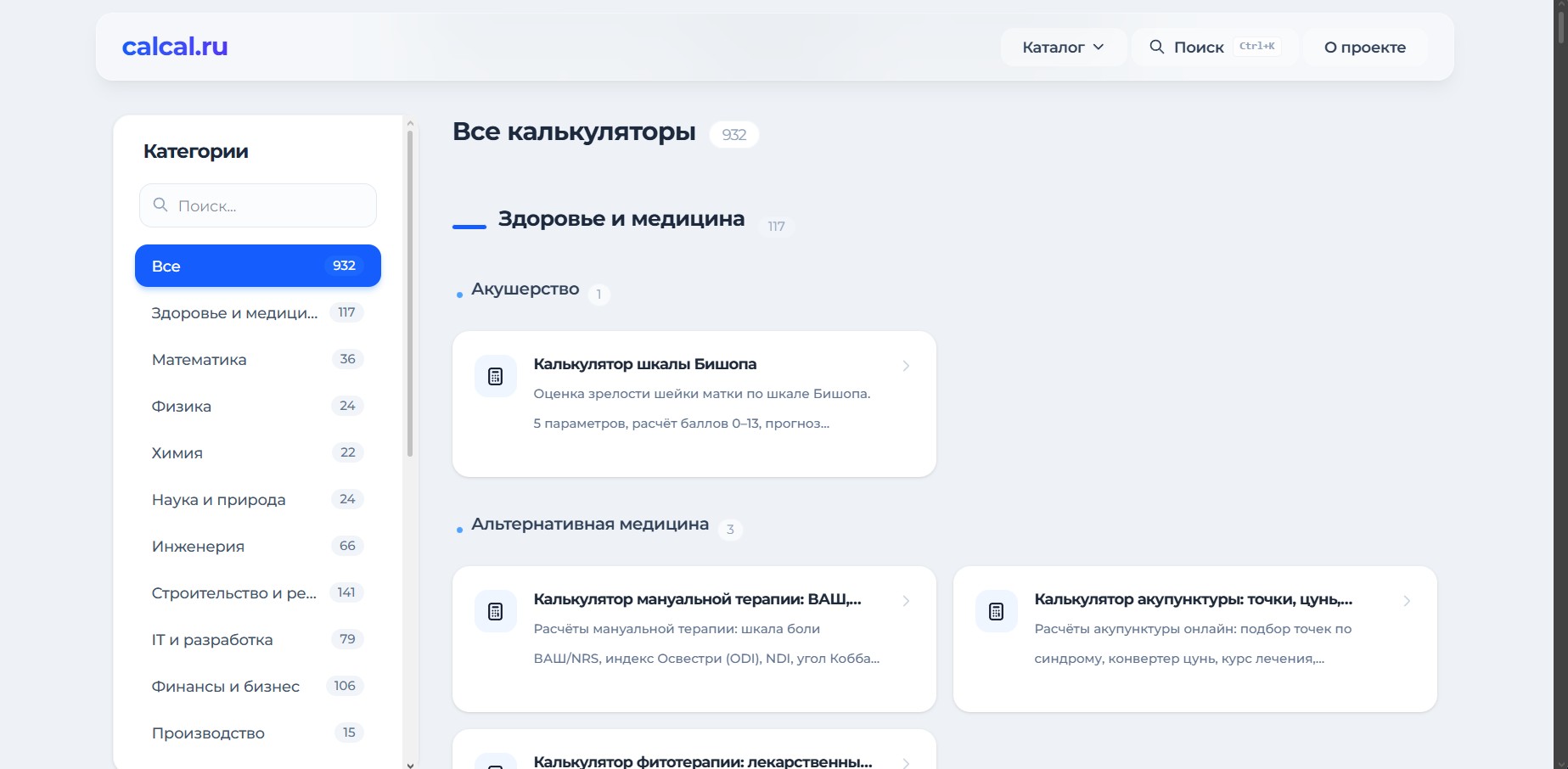Screen dimensions: 1568x769
Task: Select the Математика category
Action: pos(200,360)
